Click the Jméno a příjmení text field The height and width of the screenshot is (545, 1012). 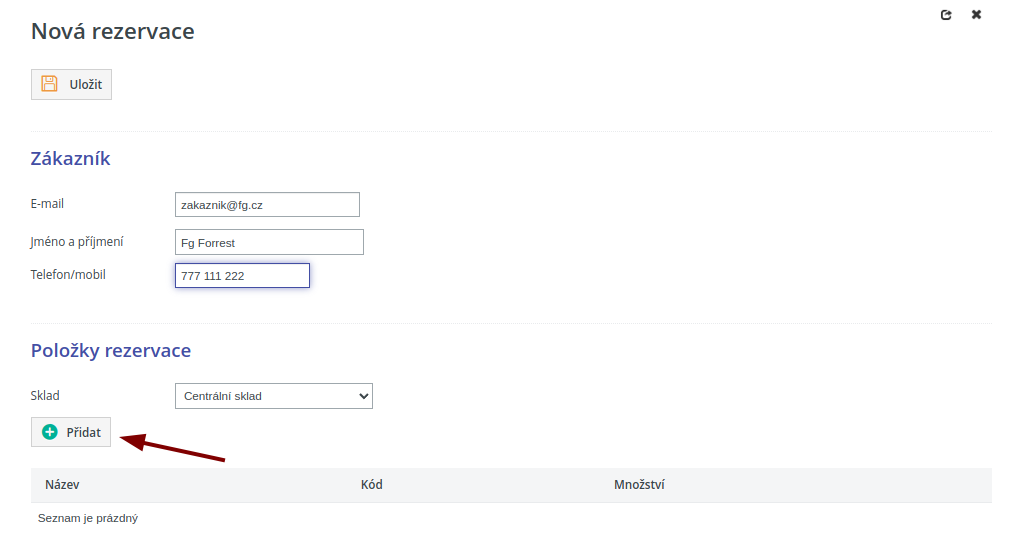tap(269, 242)
